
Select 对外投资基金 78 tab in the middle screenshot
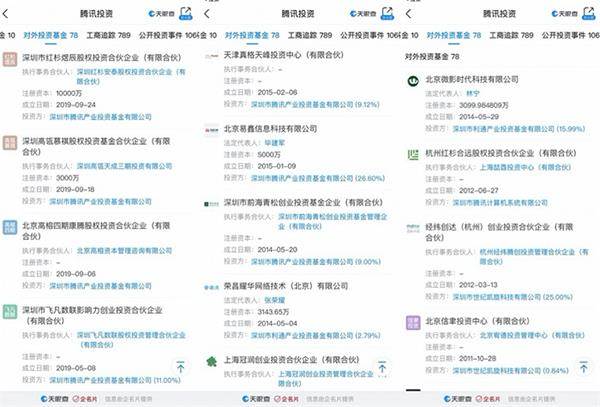tap(252, 35)
